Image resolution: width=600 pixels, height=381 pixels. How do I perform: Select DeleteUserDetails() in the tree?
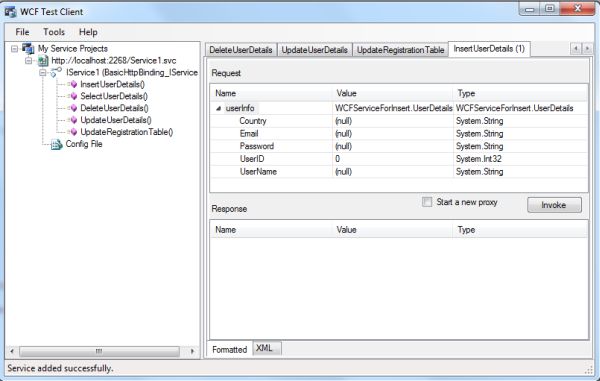pos(114,108)
